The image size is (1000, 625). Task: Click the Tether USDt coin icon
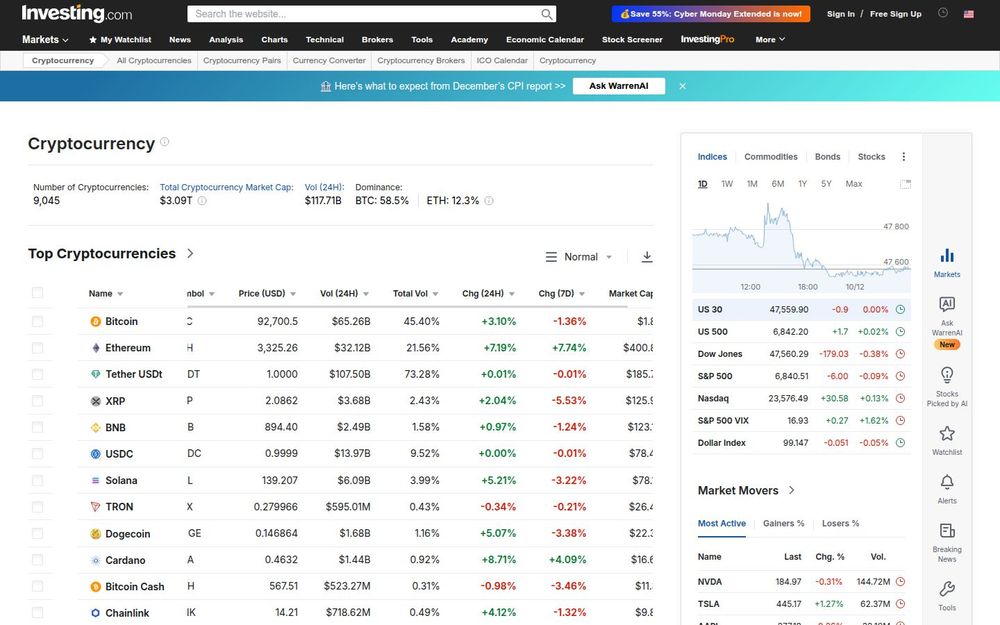point(96,374)
